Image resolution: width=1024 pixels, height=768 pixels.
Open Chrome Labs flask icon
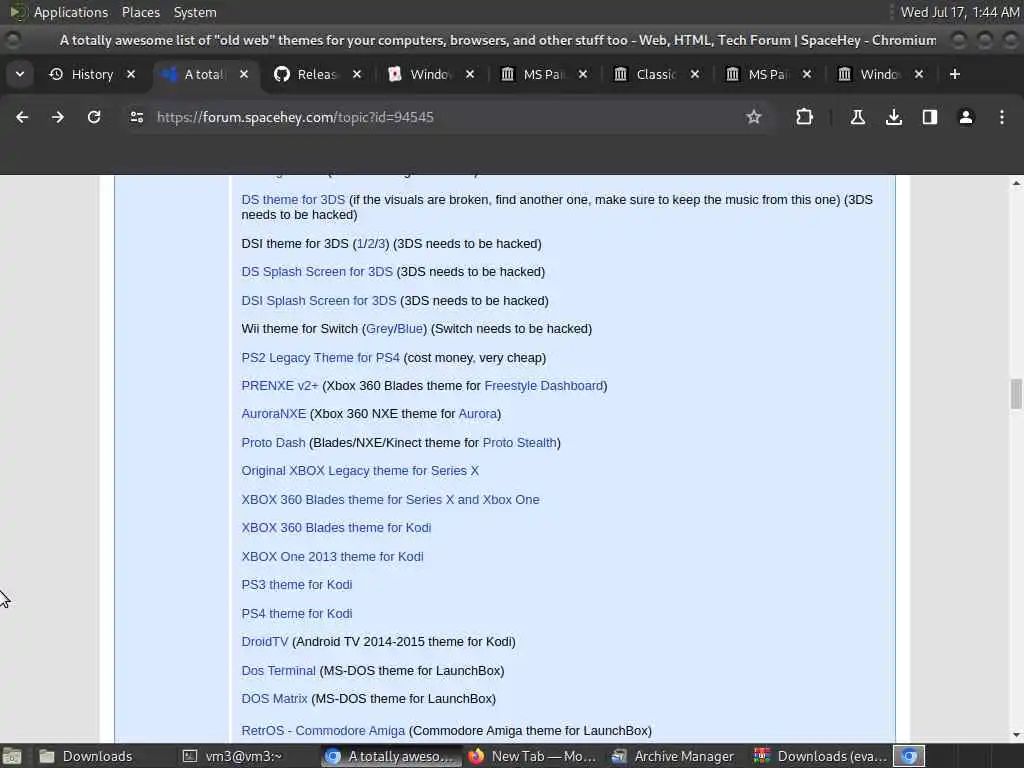(857, 117)
